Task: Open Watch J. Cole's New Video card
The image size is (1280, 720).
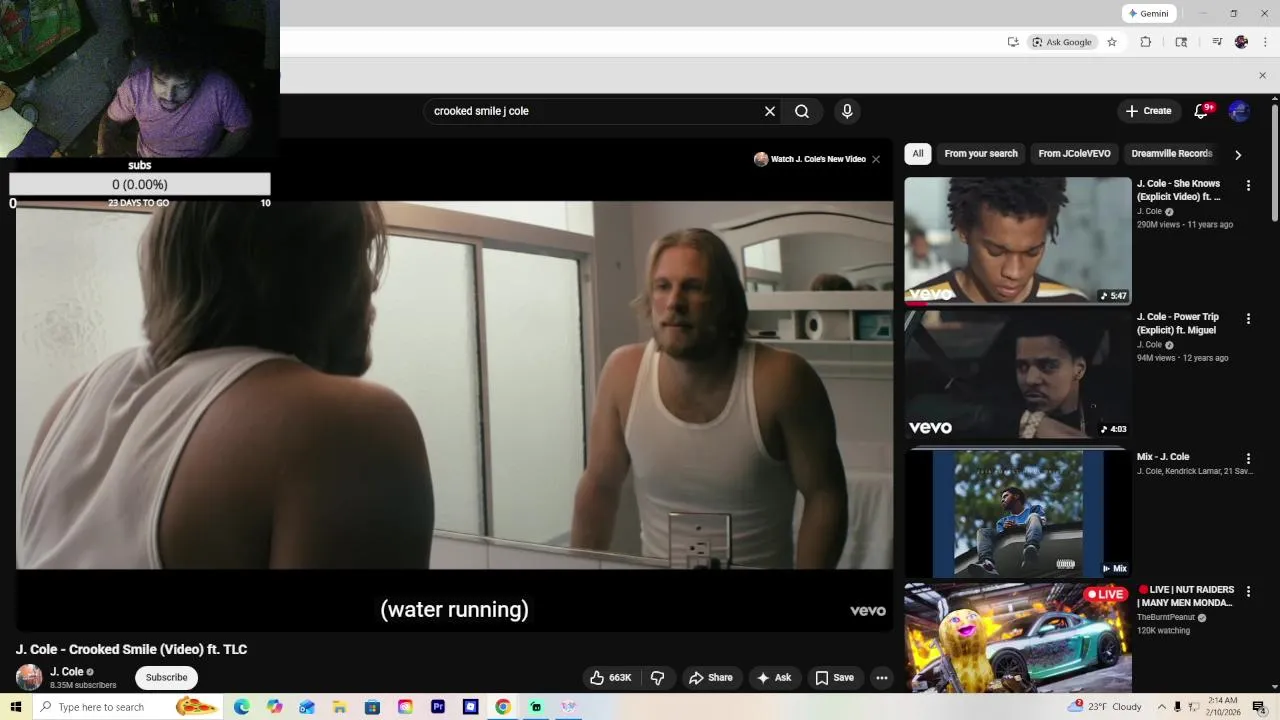Action: [810, 159]
